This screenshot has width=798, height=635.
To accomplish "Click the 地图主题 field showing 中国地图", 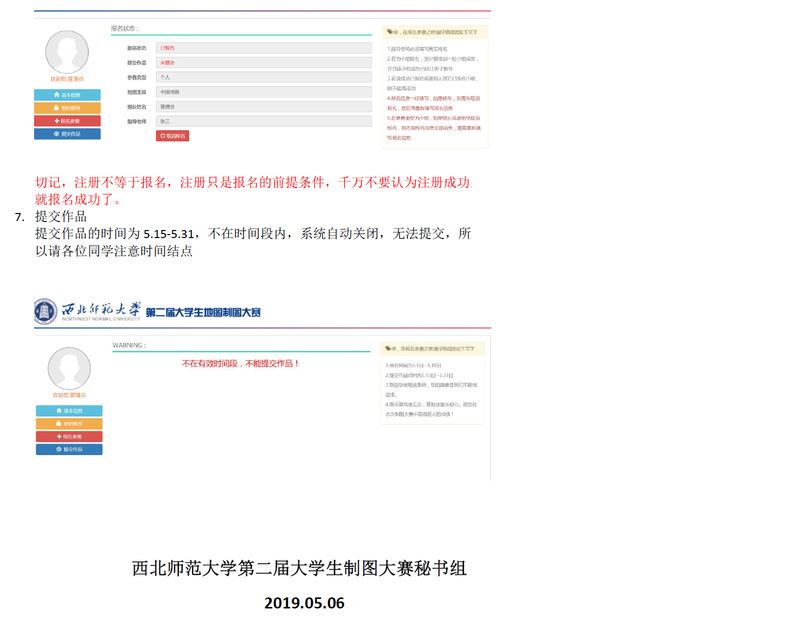I will click(263, 91).
